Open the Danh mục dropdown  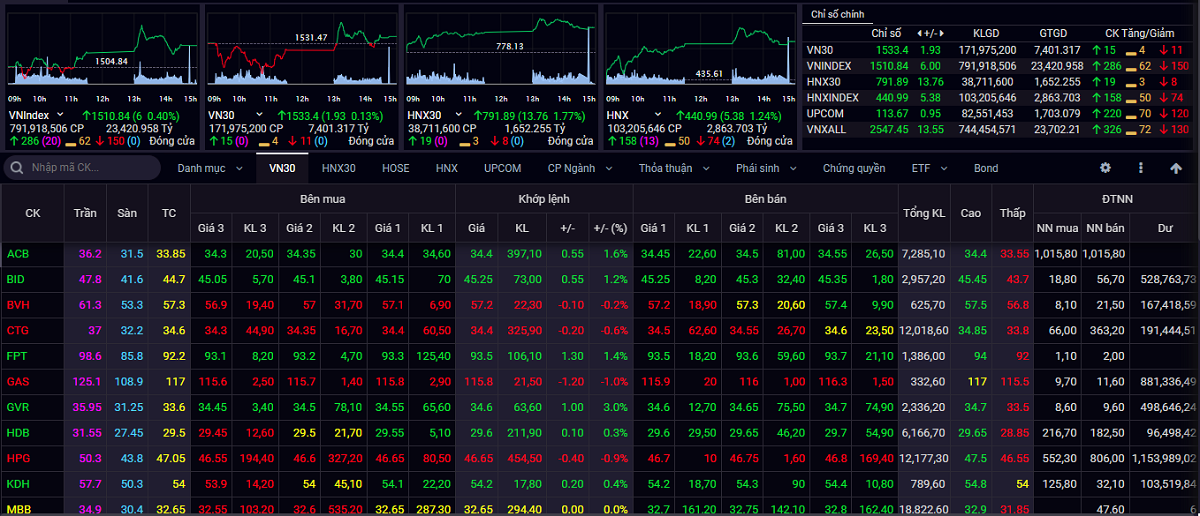click(x=209, y=168)
